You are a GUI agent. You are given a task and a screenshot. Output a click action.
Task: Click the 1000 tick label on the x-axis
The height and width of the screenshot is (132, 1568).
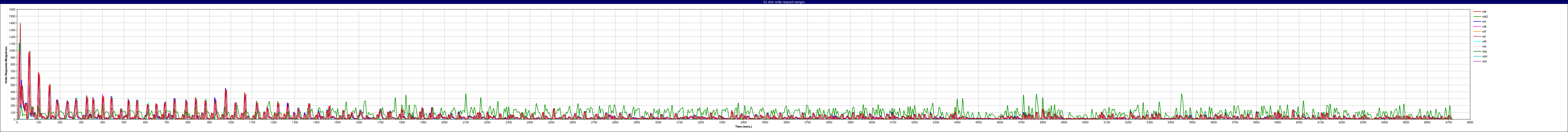click(x=231, y=123)
